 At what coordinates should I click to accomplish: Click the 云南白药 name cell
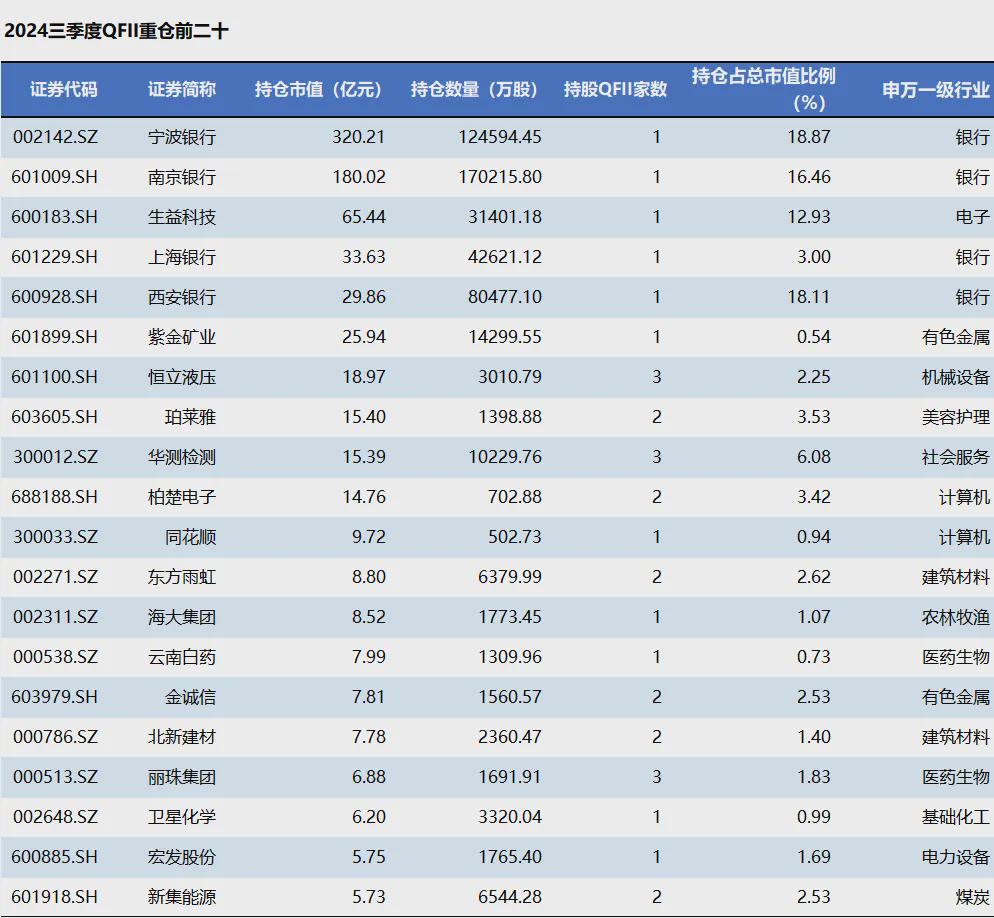tap(182, 657)
